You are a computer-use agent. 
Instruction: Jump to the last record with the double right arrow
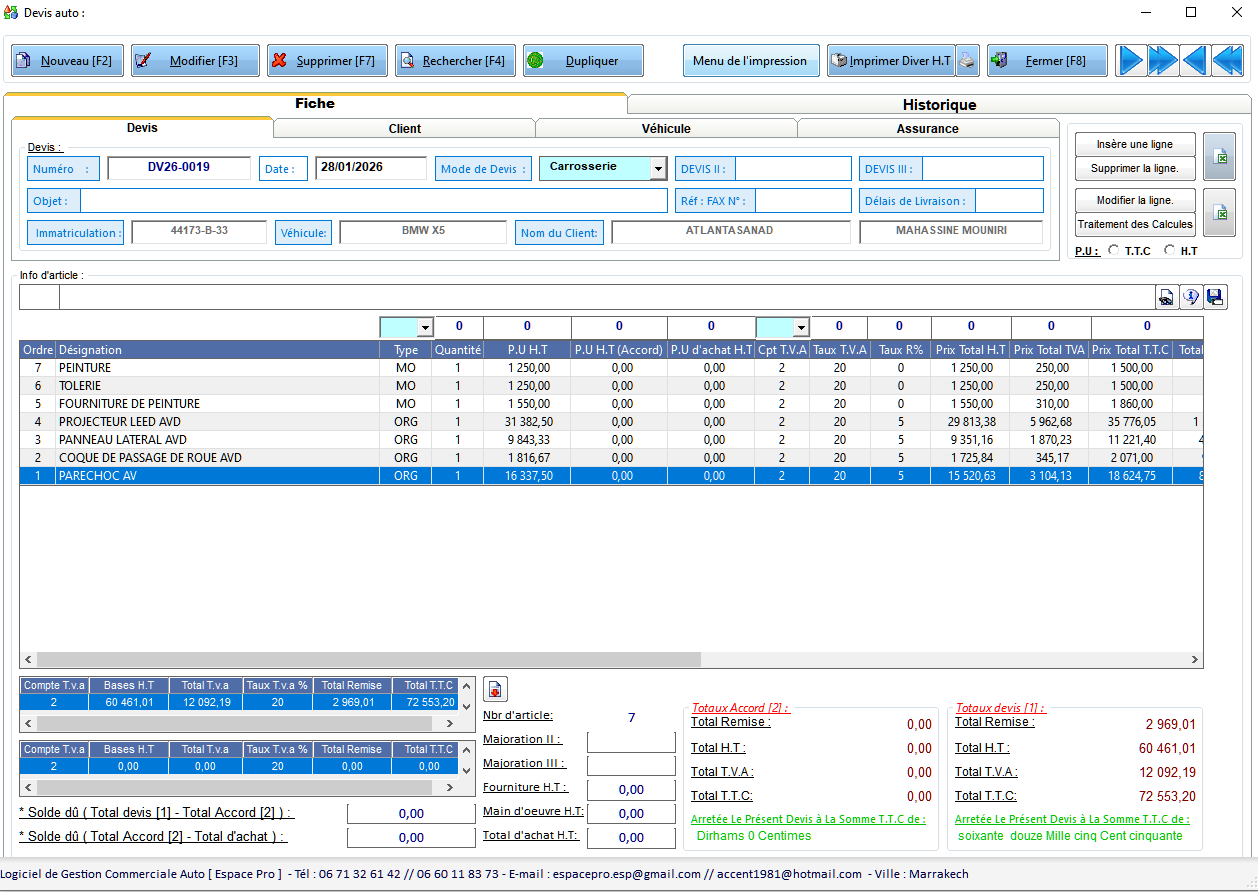coord(1163,61)
